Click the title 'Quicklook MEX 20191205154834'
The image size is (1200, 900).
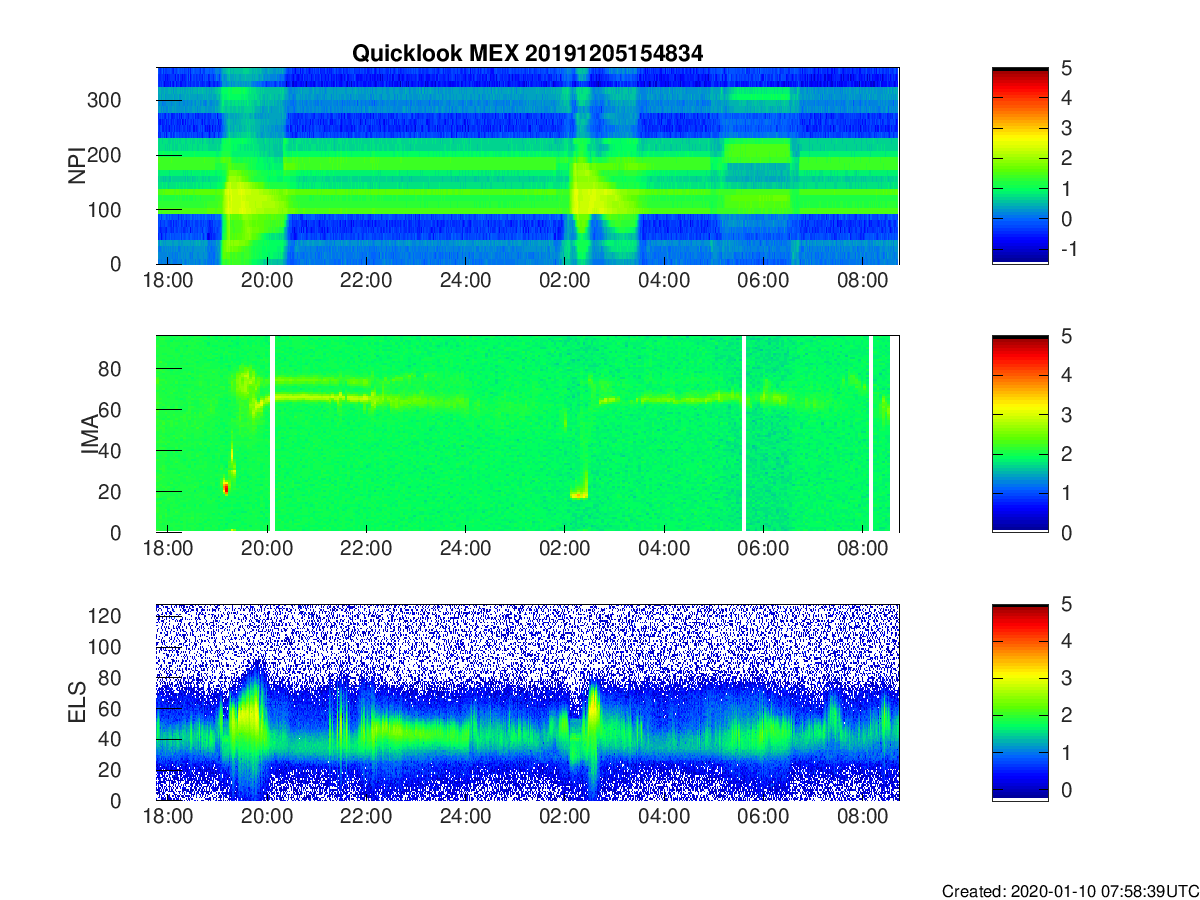[x=528, y=54]
